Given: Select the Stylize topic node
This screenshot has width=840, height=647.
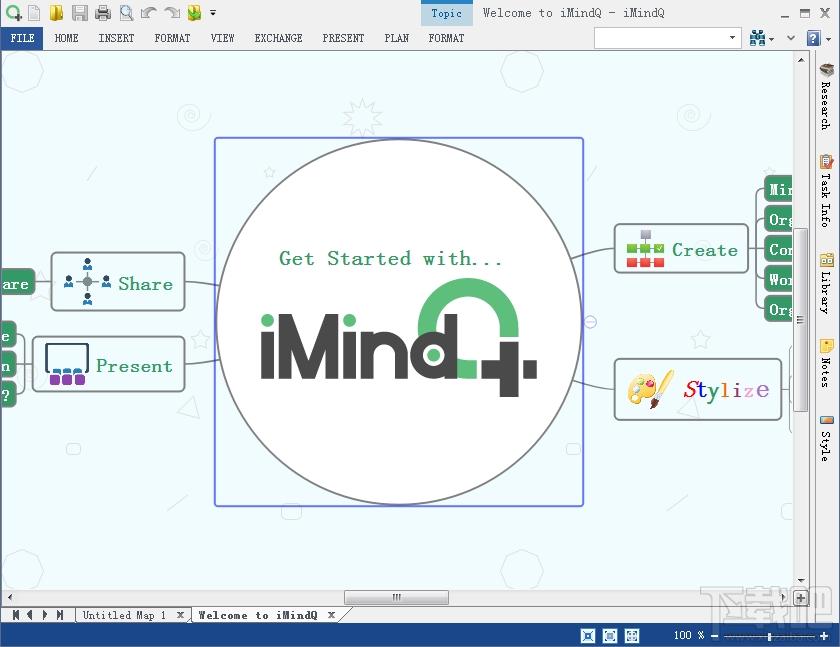Looking at the screenshot, I should 698,389.
